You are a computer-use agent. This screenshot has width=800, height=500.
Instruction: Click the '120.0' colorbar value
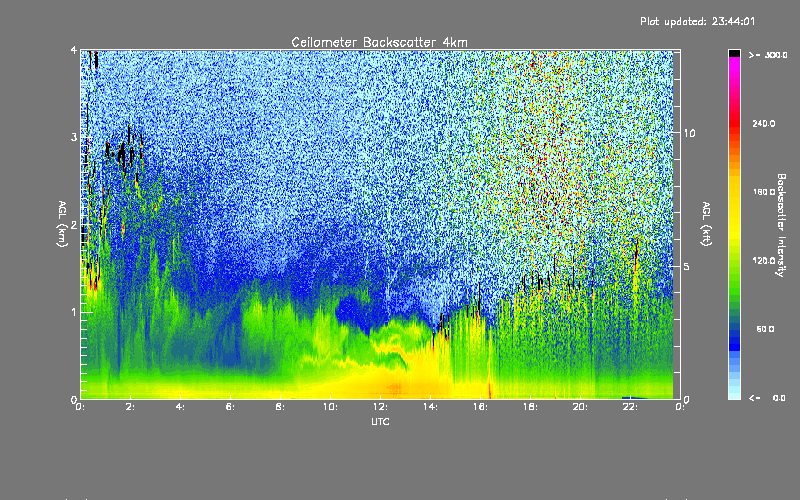pos(764,260)
